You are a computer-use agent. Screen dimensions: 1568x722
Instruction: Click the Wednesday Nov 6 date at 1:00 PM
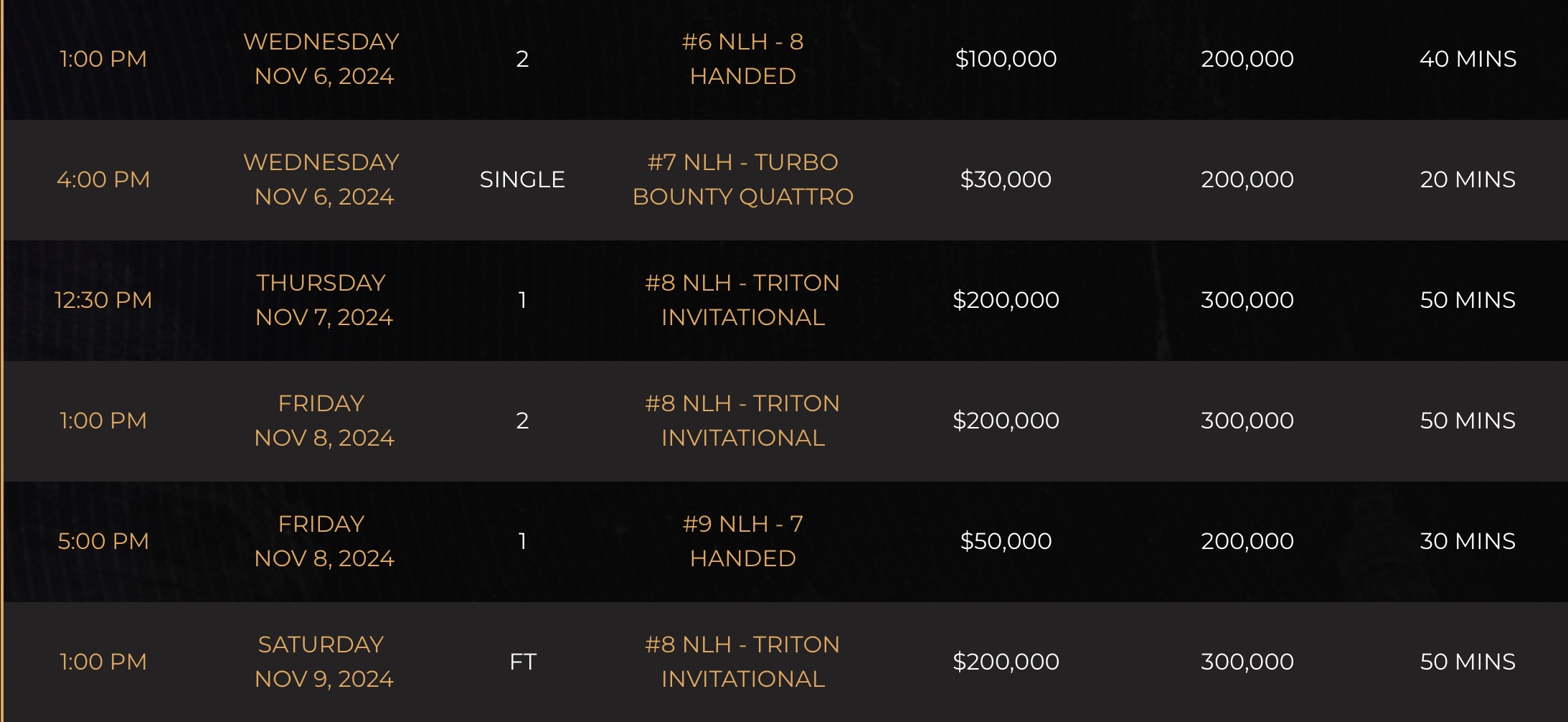tap(322, 59)
